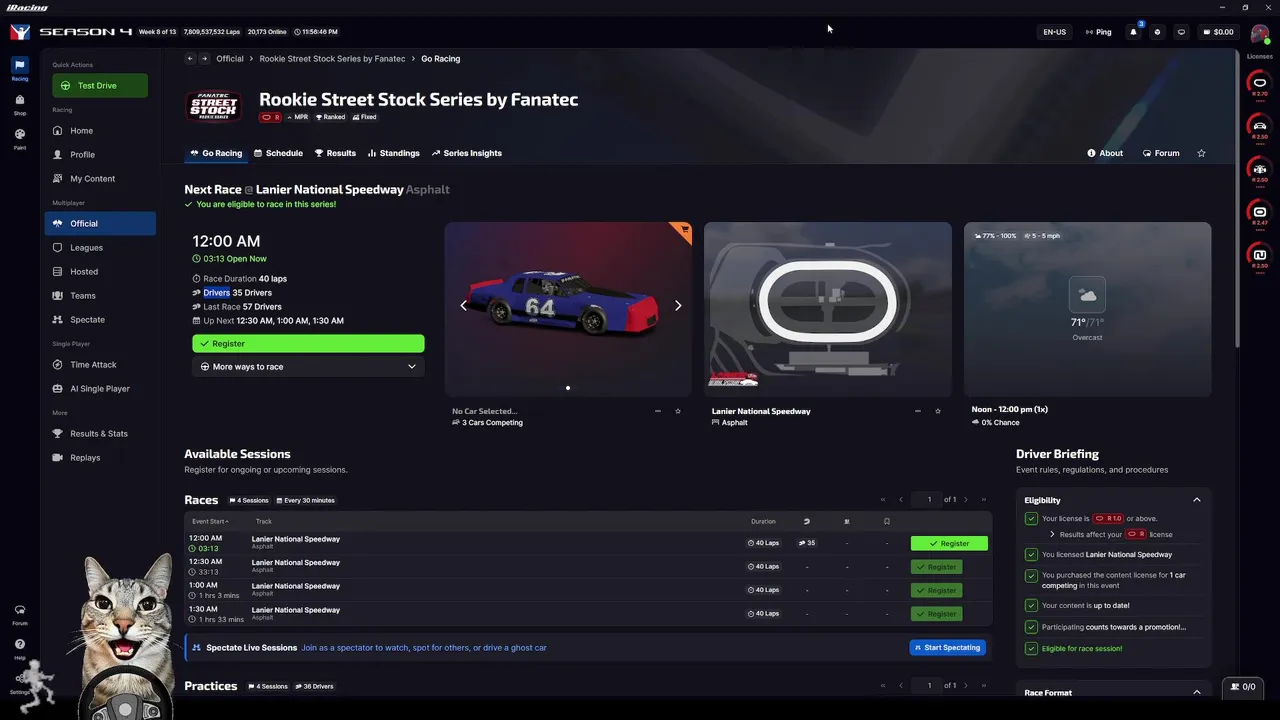
Task: Open the notifications bell icon
Action: click(1133, 32)
